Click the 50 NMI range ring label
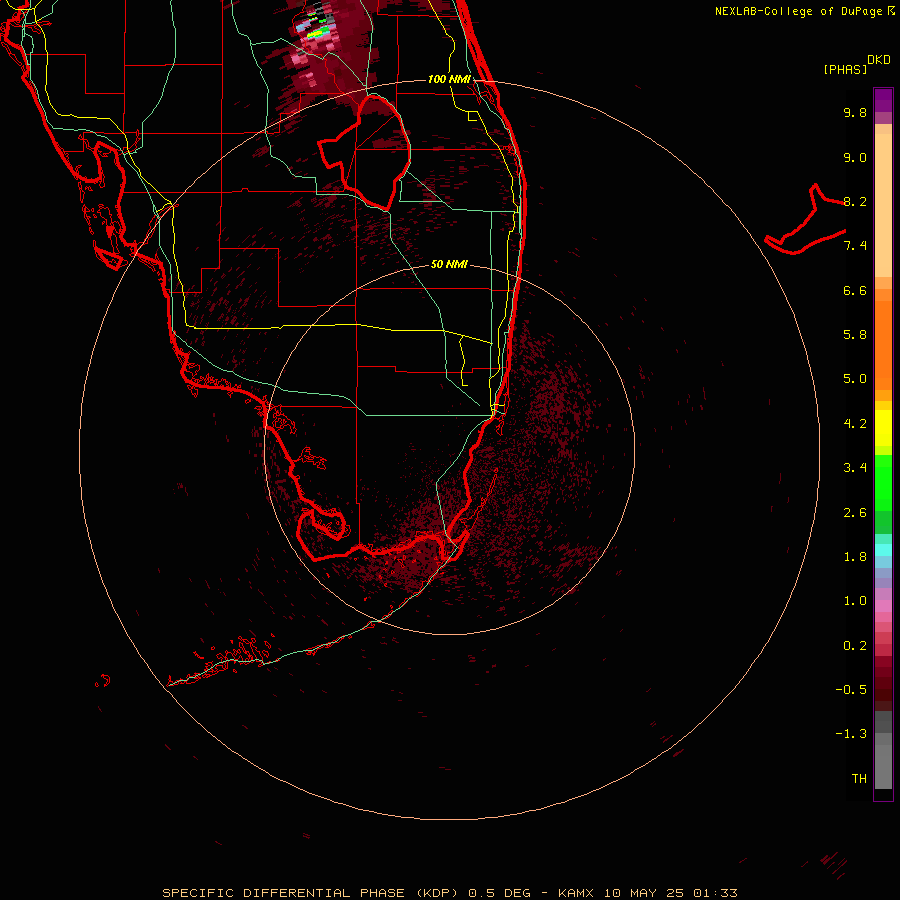The width and height of the screenshot is (900, 900). pos(449,264)
